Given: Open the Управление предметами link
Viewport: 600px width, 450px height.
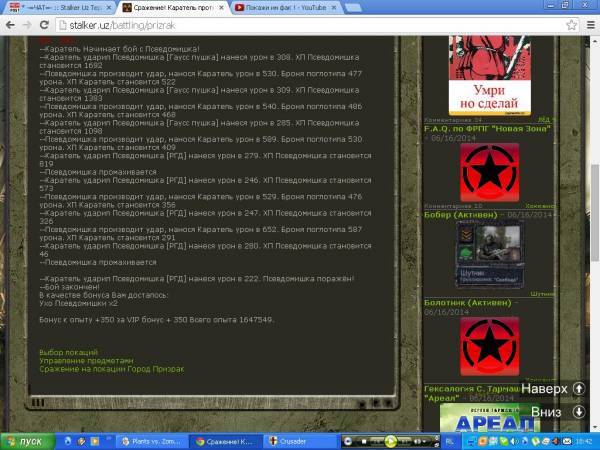Looking at the screenshot, I should [x=85, y=361].
